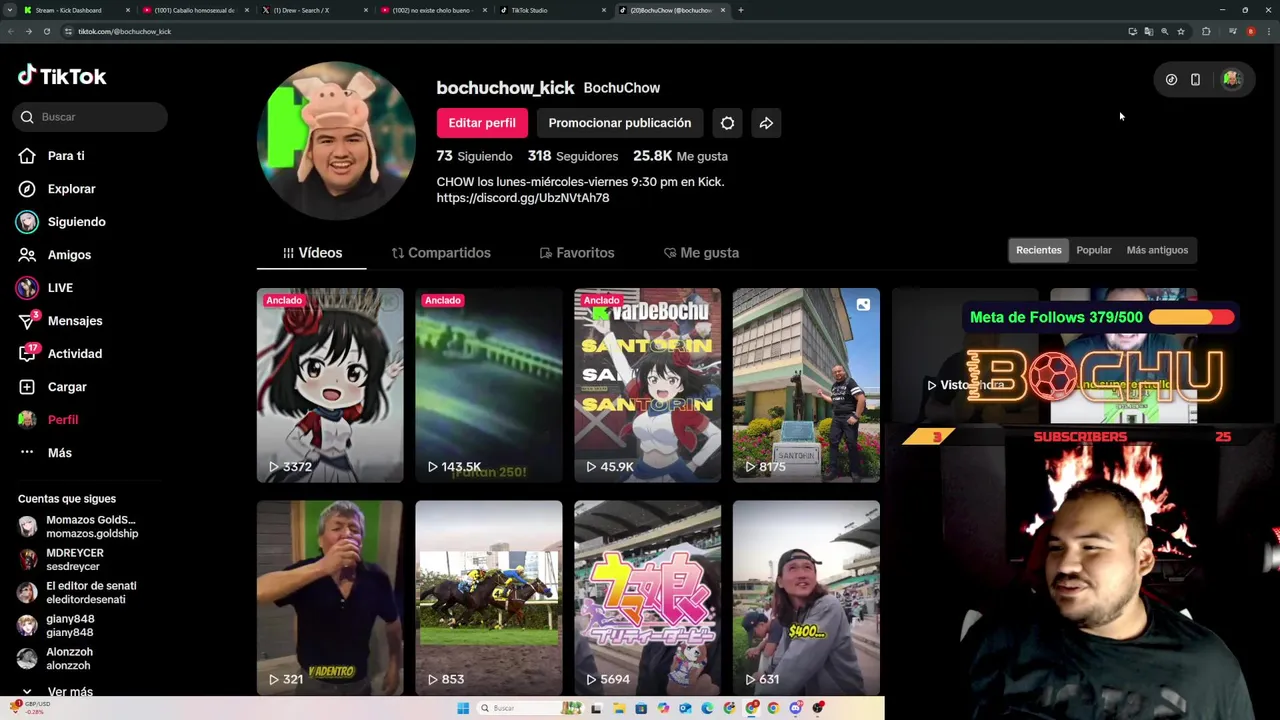Open Microsoft Edge from the taskbar
The image size is (1280, 720).
pyautogui.click(x=707, y=708)
